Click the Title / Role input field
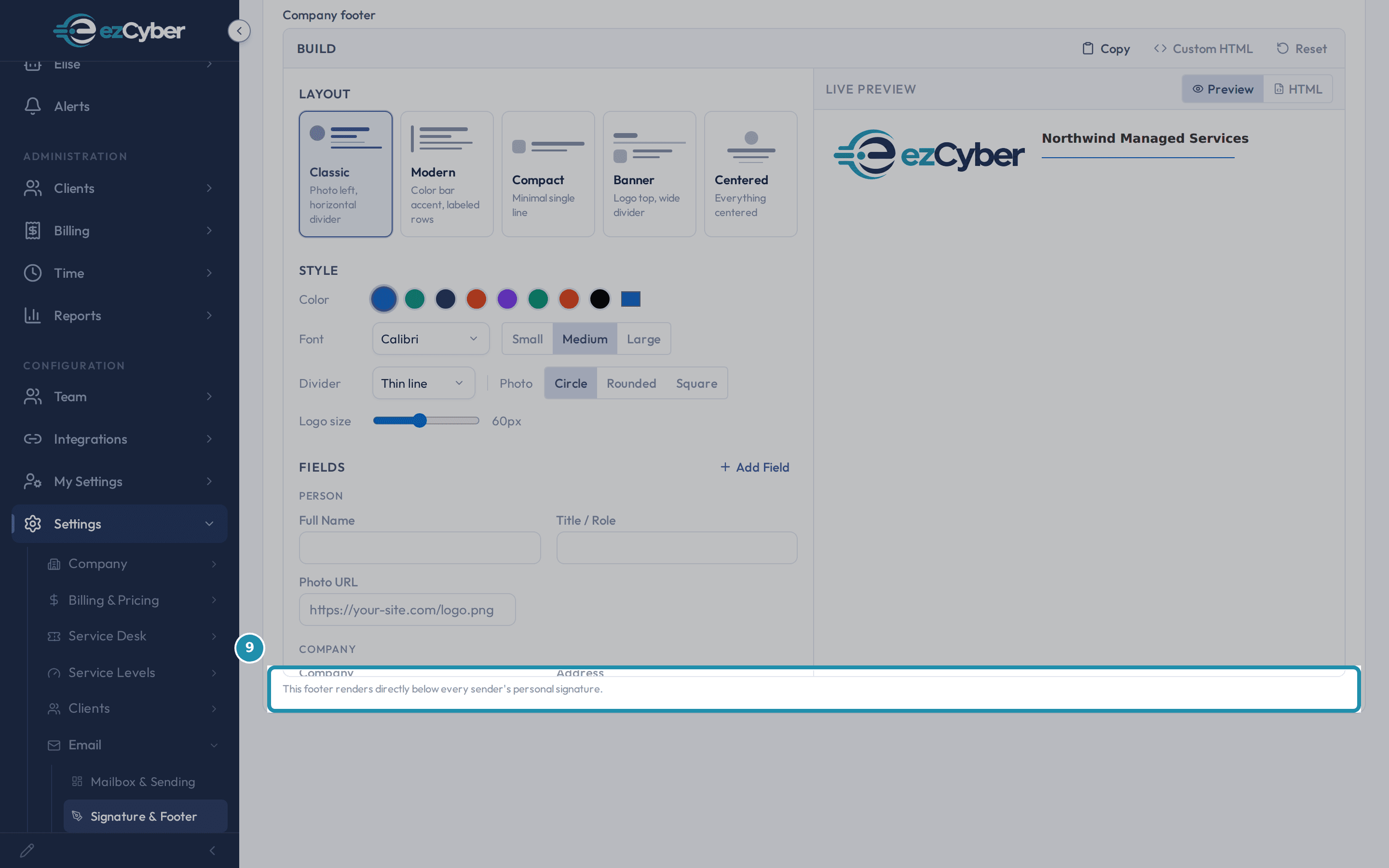Viewport: 1389px width, 868px height. coord(677,548)
